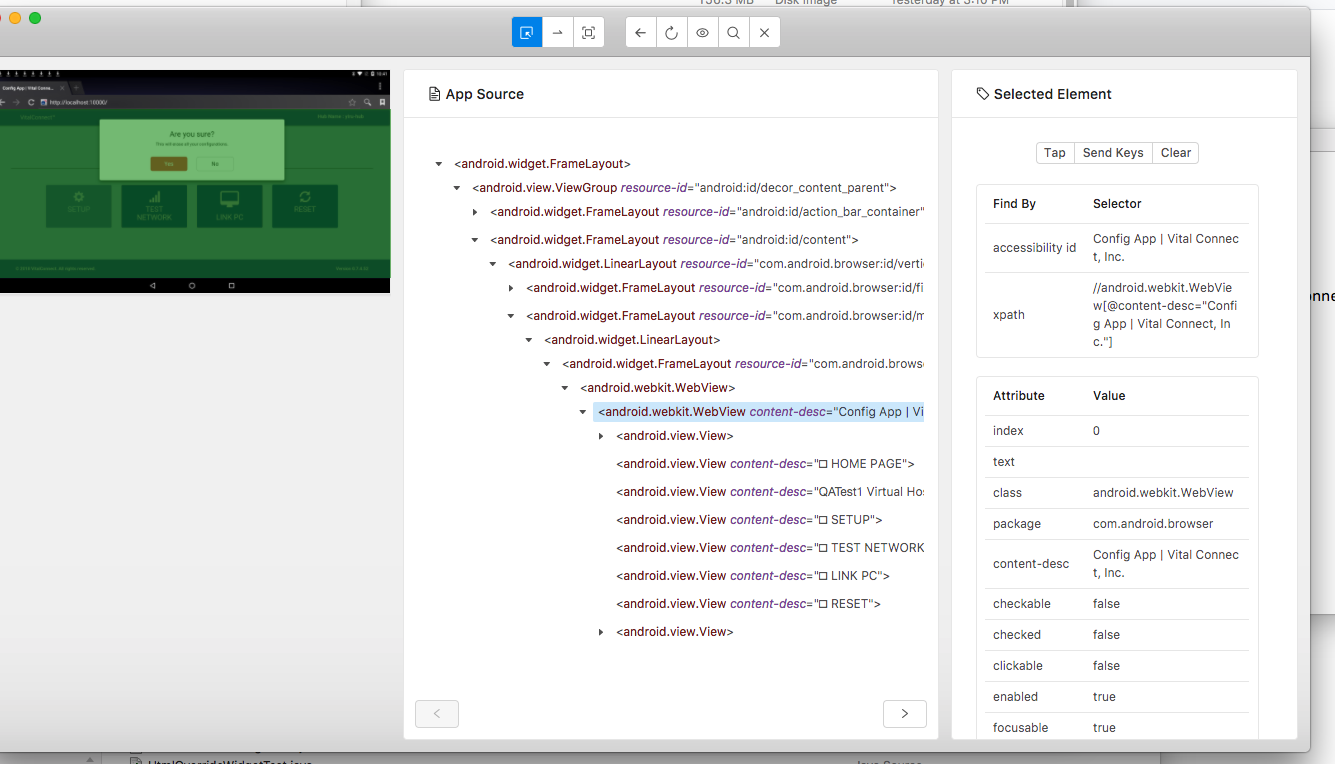Screen dimensions: 1335x764
Task: Activate the Select Elements mode icon
Action: click(527, 31)
